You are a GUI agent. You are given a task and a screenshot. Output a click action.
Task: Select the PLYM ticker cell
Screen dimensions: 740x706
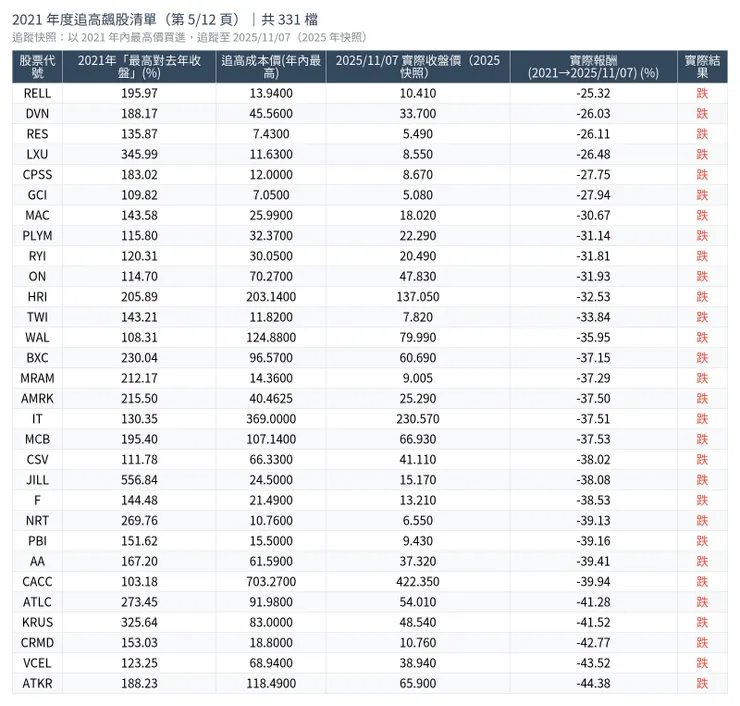[x=37, y=235]
